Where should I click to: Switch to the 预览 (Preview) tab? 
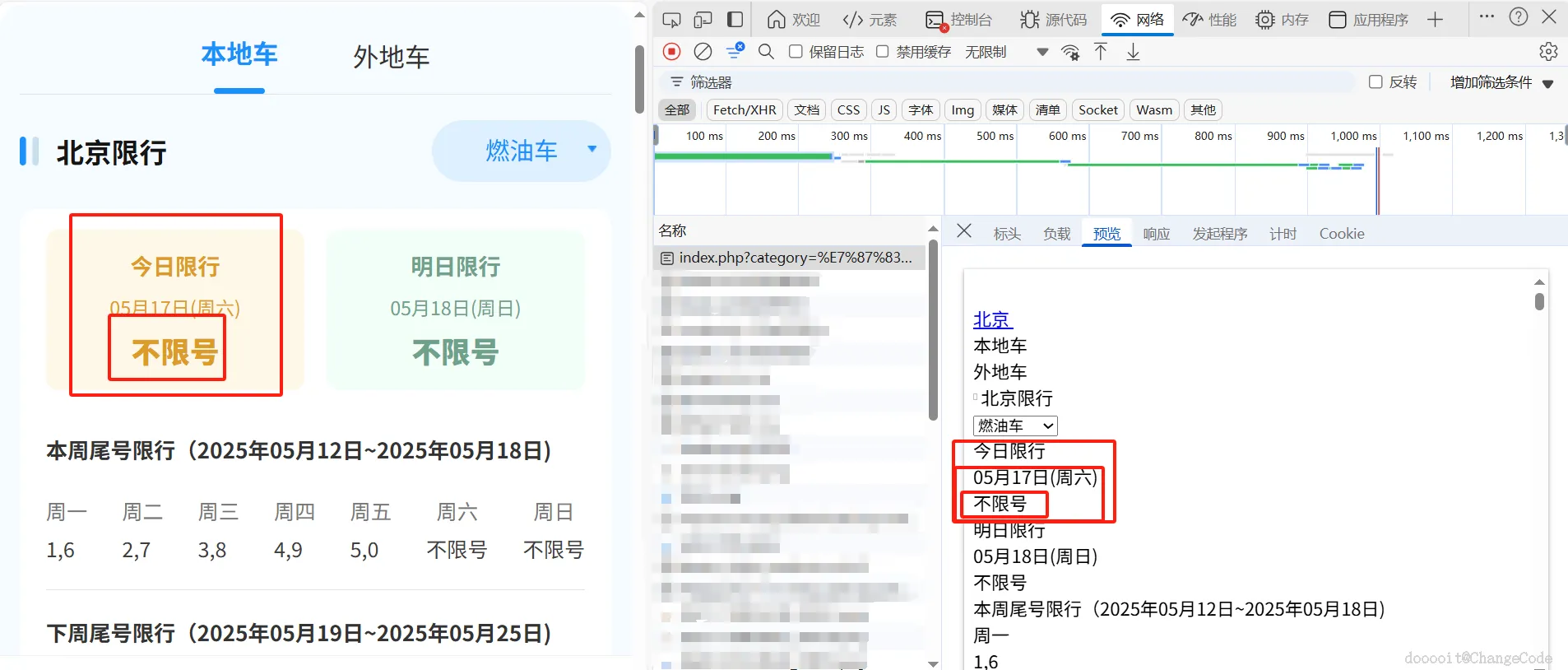tap(1106, 234)
